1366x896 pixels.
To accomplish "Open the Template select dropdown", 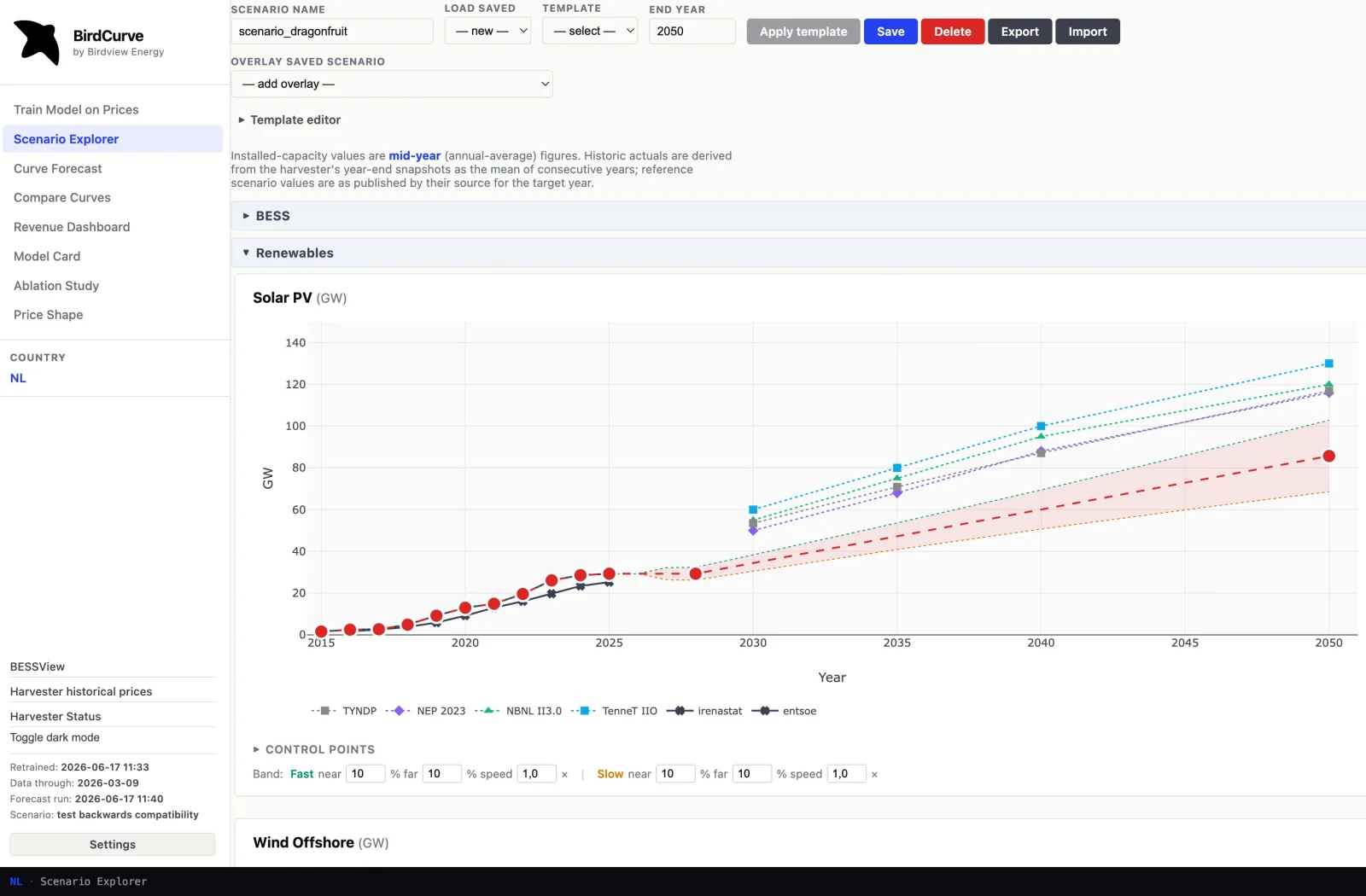I will pyautogui.click(x=590, y=32).
